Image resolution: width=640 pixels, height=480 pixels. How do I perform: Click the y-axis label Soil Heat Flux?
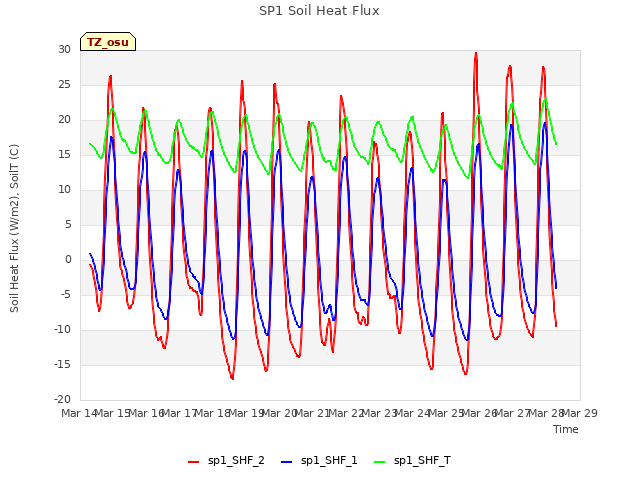[14, 228]
